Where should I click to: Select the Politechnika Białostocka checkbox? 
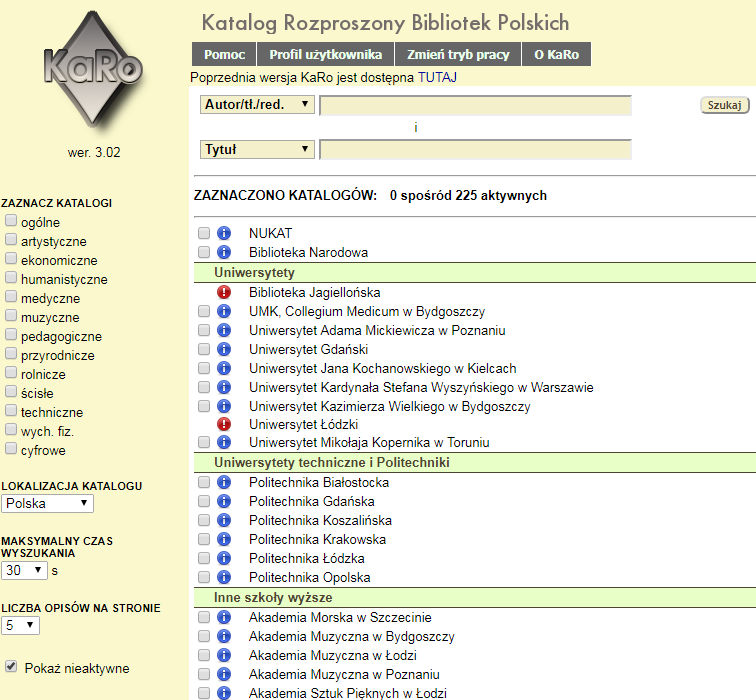(x=204, y=482)
